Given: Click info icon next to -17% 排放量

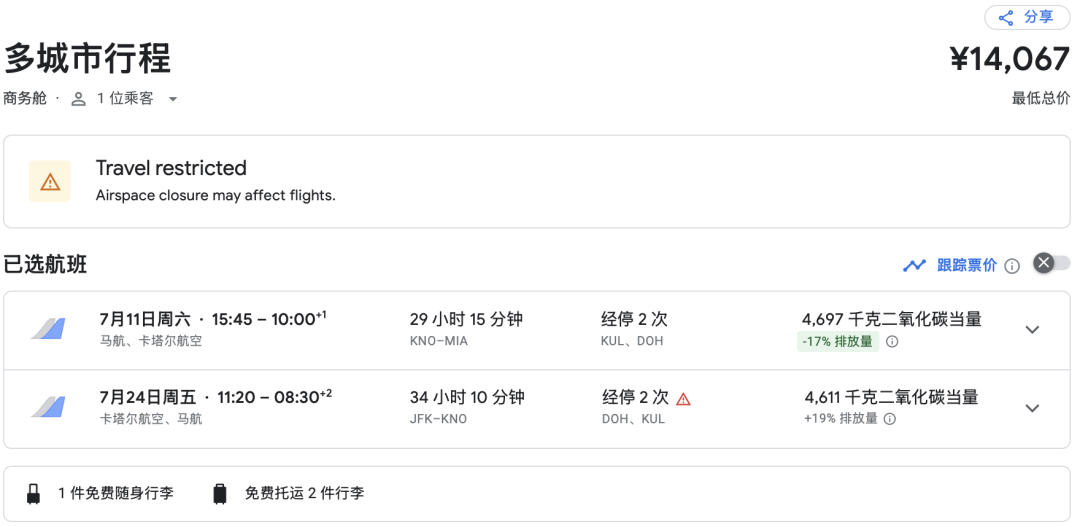Looking at the screenshot, I should 892,342.
